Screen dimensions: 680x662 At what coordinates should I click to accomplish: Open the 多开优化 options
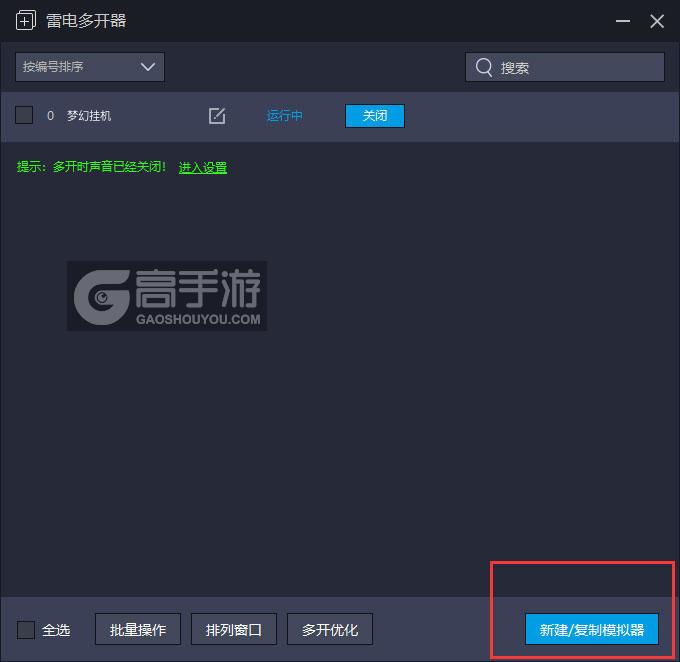(x=330, y=629)
